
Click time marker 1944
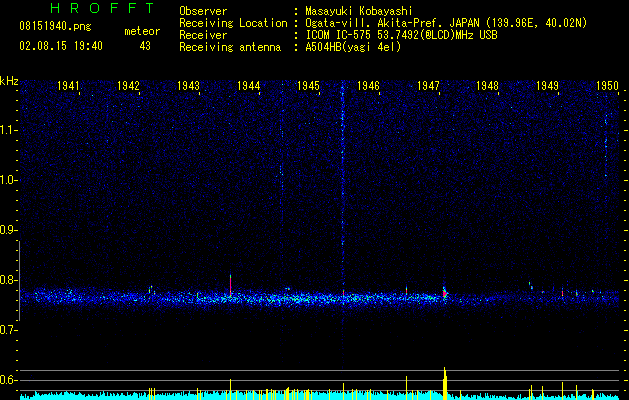(249, 85)
